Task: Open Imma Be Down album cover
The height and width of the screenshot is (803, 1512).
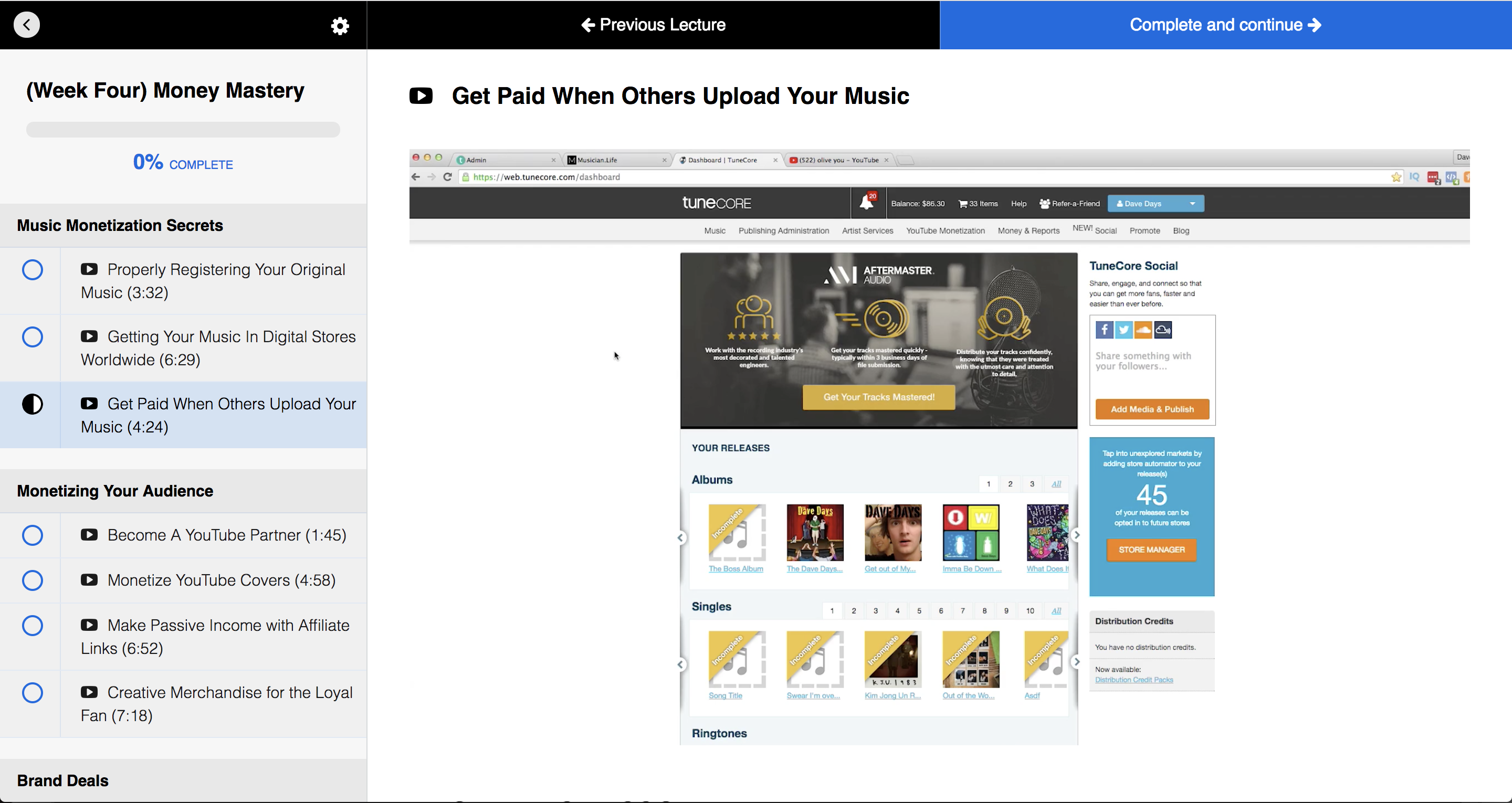Action: (x=971, y=532)
